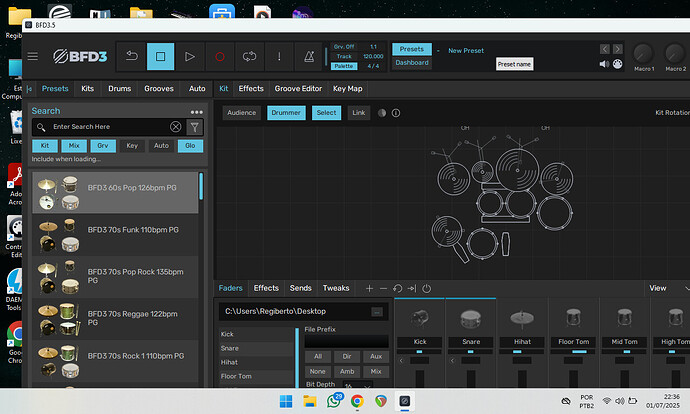
Task: Toggle the Select mode button
Action: 327,113
